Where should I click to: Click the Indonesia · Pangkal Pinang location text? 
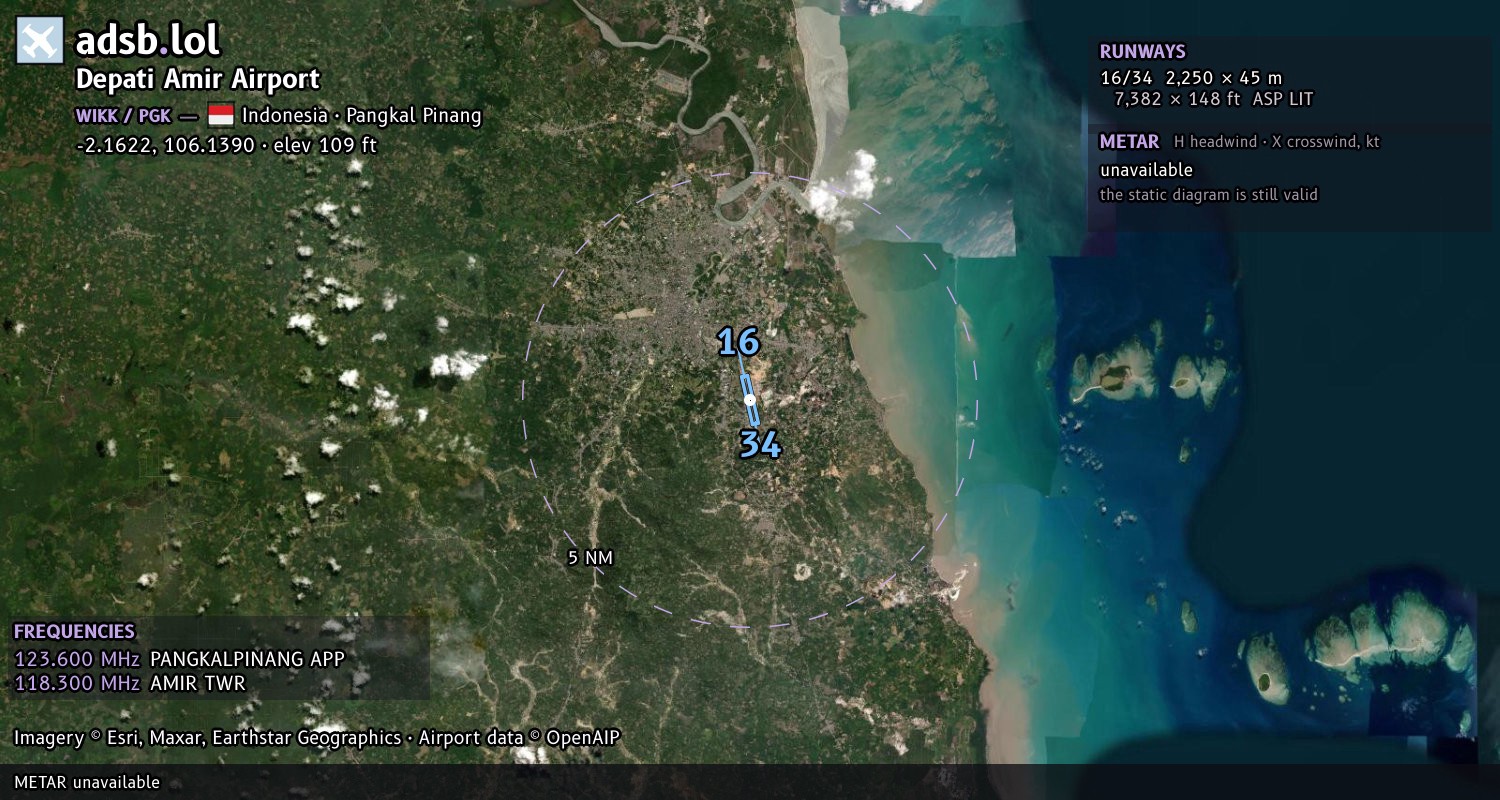click(x=362, y=115)
